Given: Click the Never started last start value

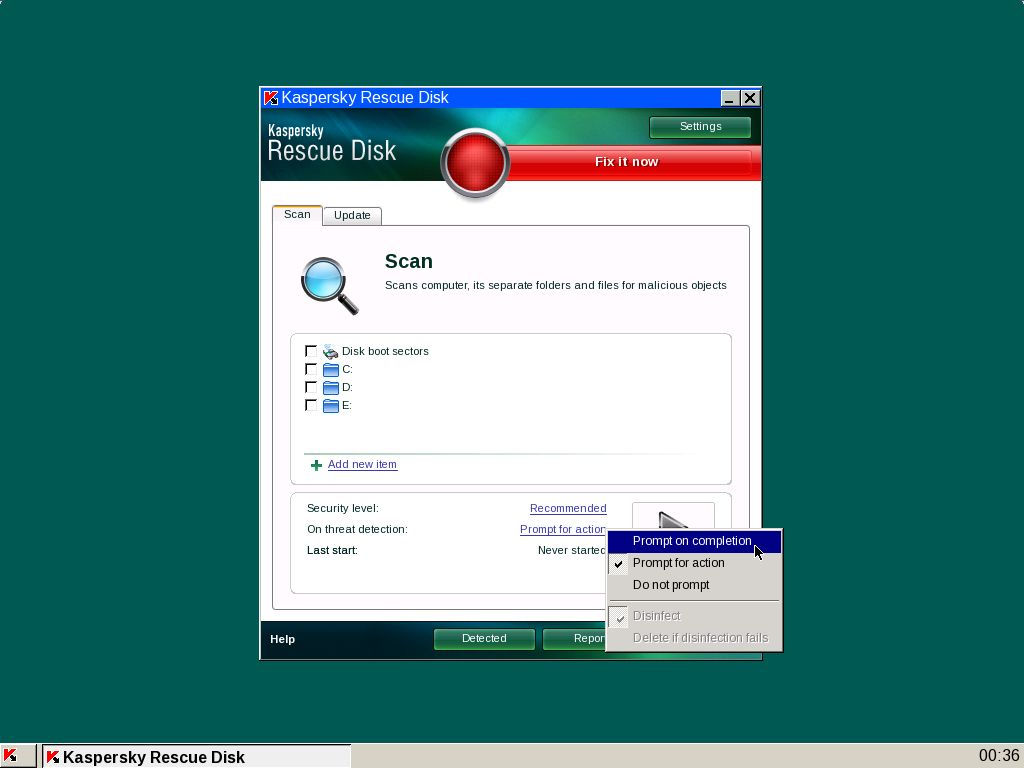Looking at the screenshot, I should pyautogui.click(x=572, y=551).
